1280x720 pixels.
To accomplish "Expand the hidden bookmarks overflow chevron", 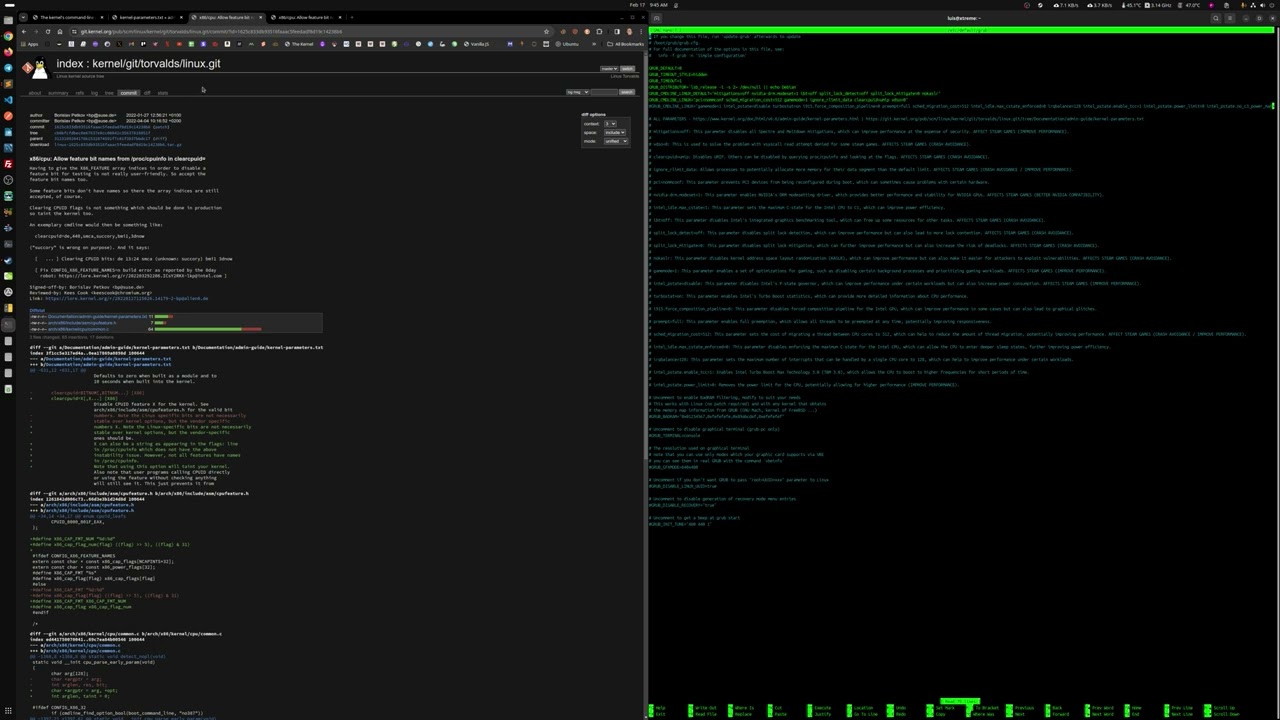I will (594, 44).
